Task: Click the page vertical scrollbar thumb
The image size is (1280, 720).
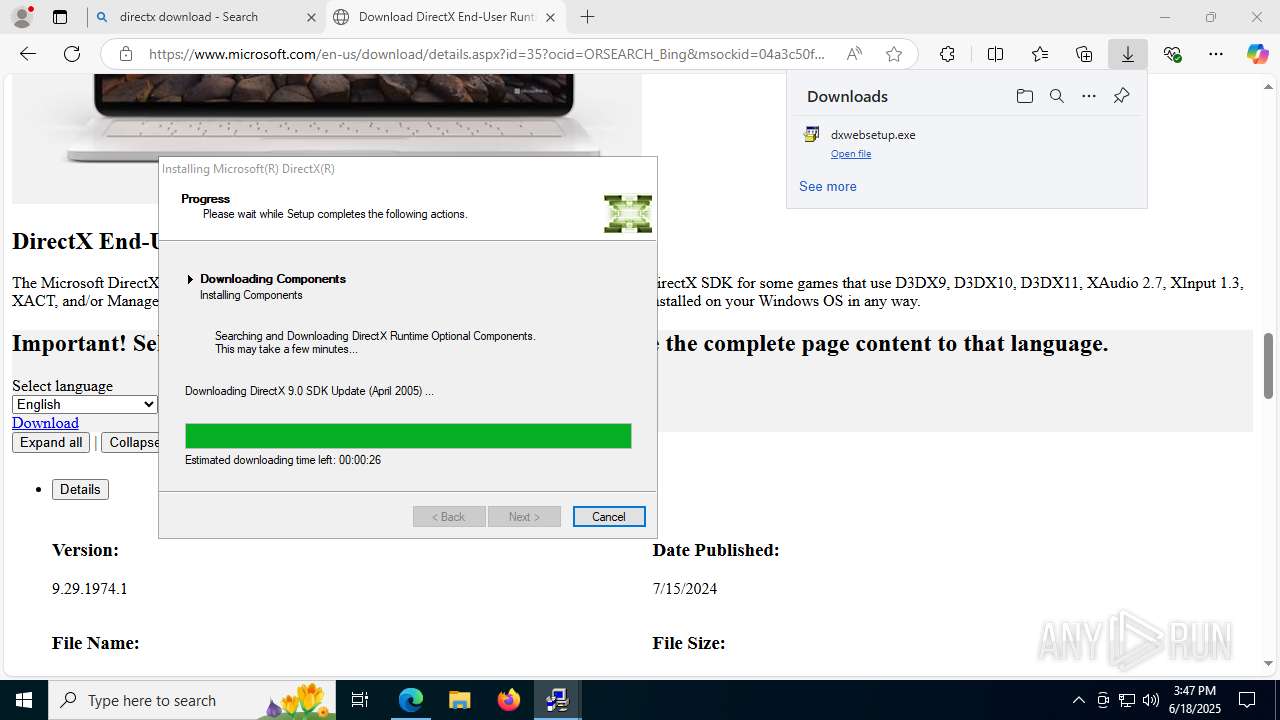Action: coord(1268,366)
